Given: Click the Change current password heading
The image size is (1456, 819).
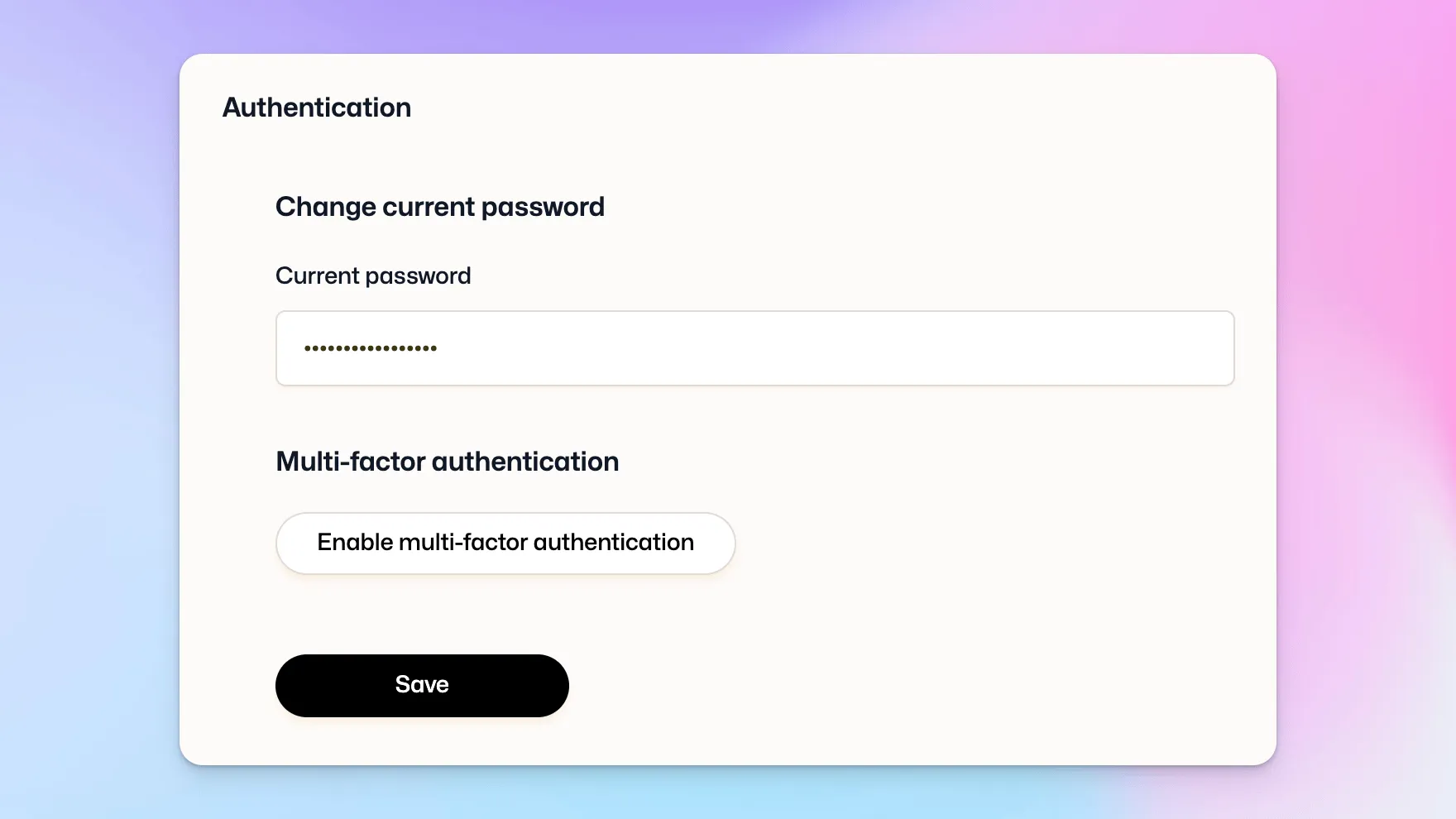Looking at the screenshot, I should tap(440, 207).
